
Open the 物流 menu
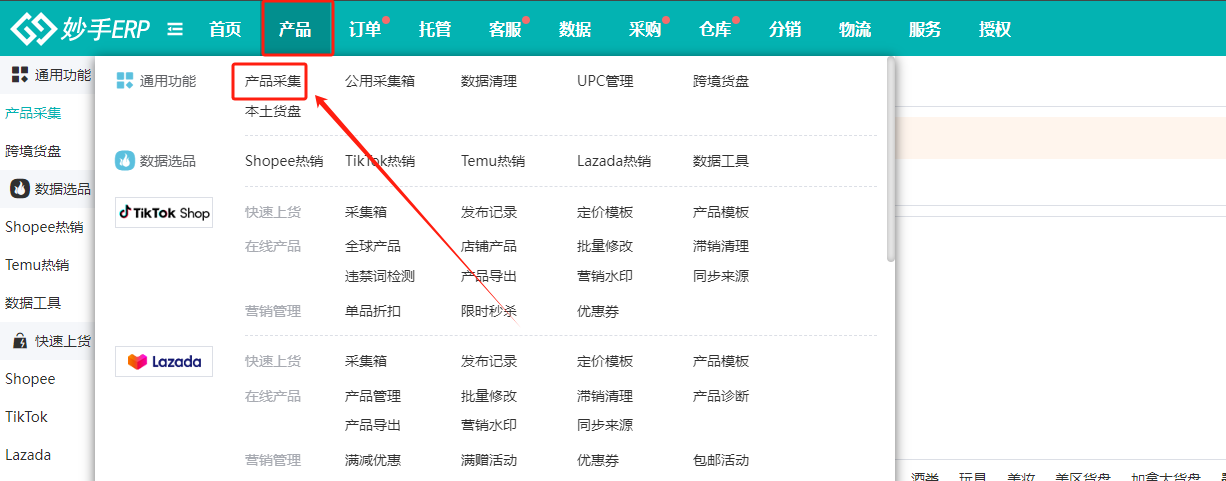(855, 29)
